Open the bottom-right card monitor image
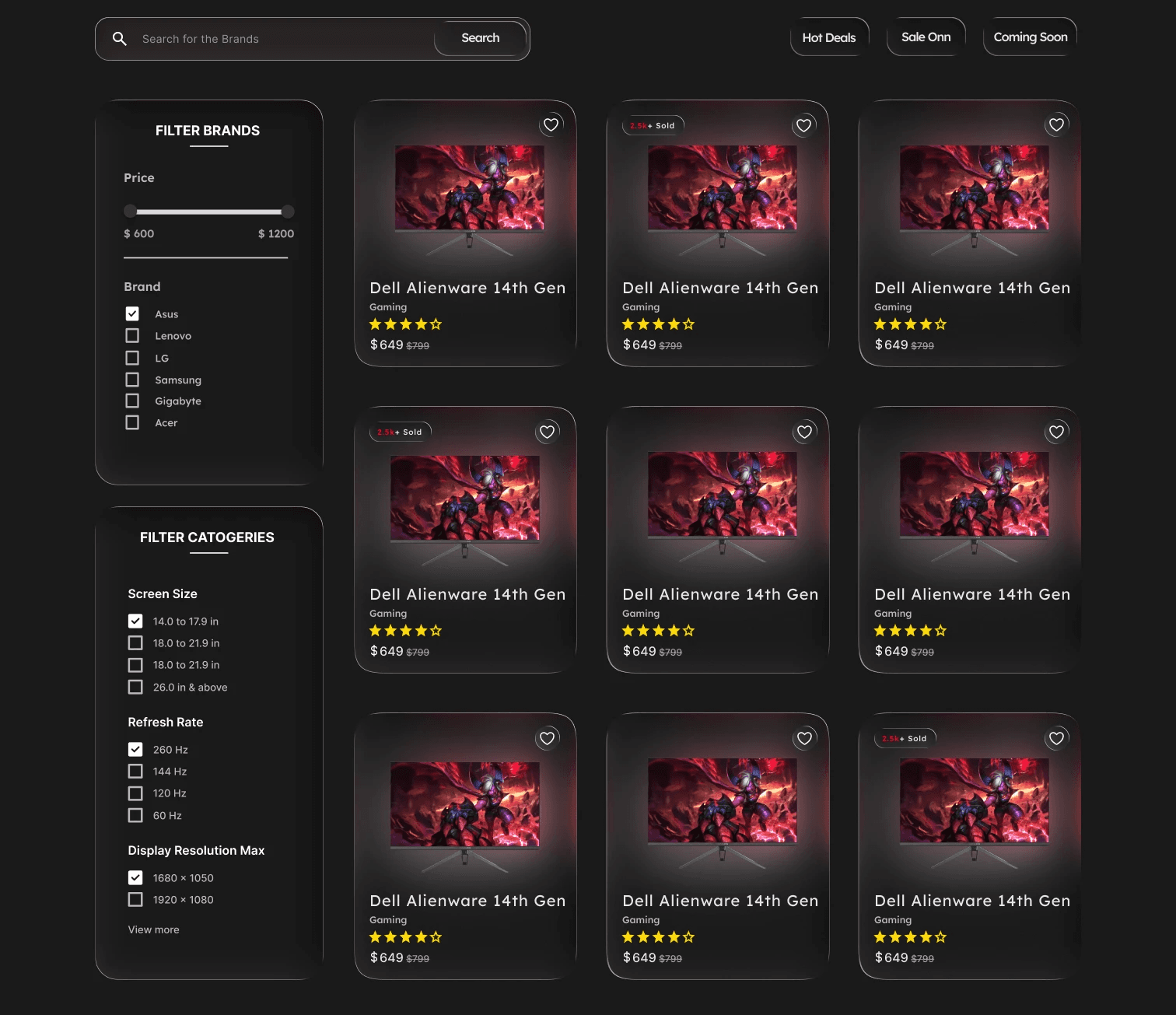 pos(974,812)
